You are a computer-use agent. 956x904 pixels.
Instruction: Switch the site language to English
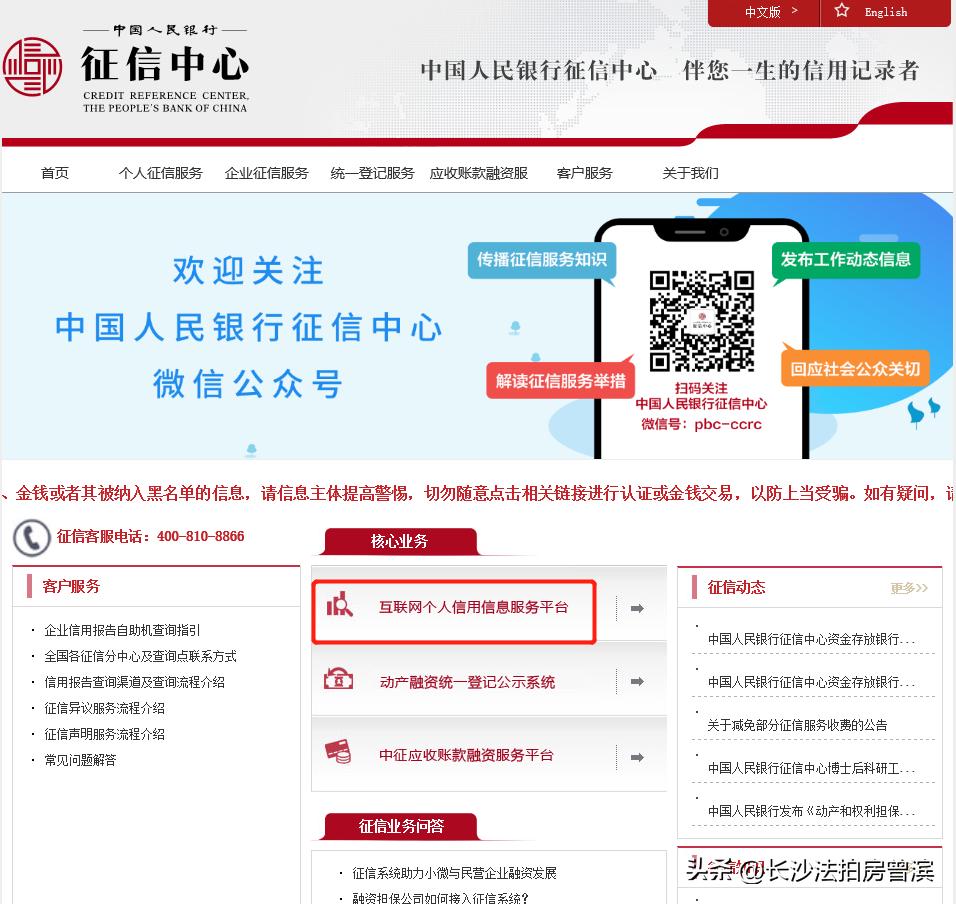(x=885, y=12)
